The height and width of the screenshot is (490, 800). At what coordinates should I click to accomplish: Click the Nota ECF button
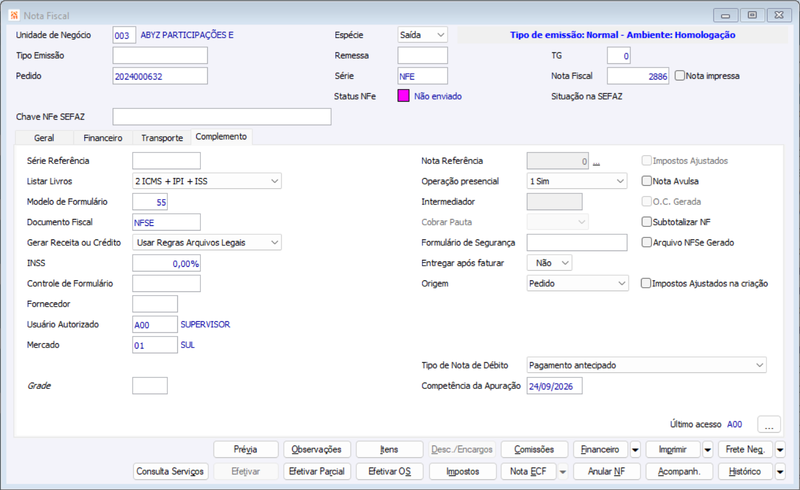[x=529, y=472]
